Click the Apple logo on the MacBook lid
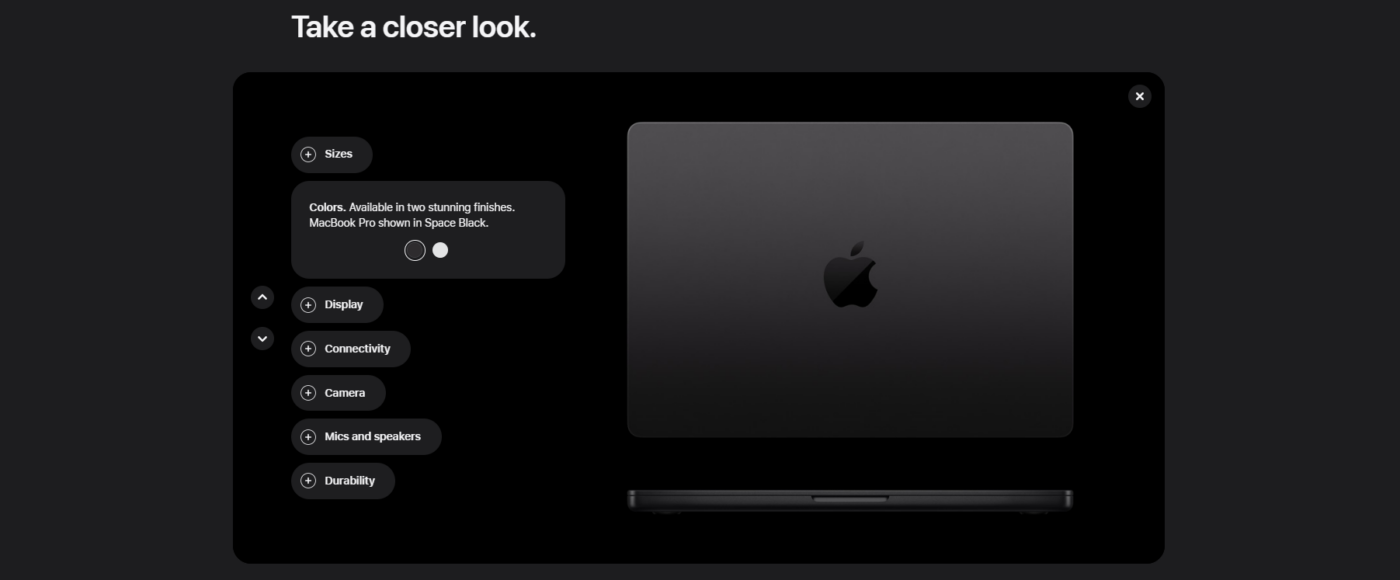The image size is (1400, 580). pyautogui.click(x=850, y=275)
